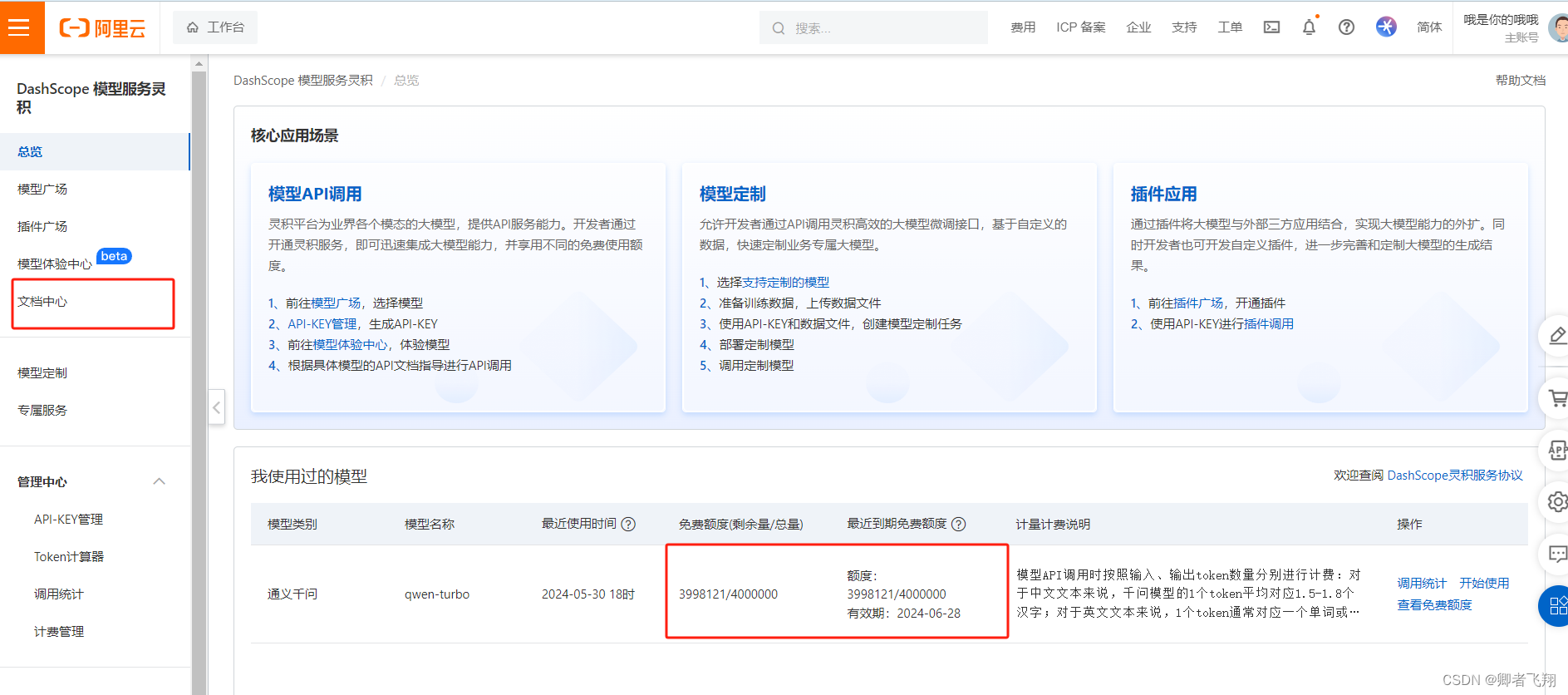The height and width of the screenshot is (695, 1568).
Task: Focus the top search box
Action: [873, 27]
